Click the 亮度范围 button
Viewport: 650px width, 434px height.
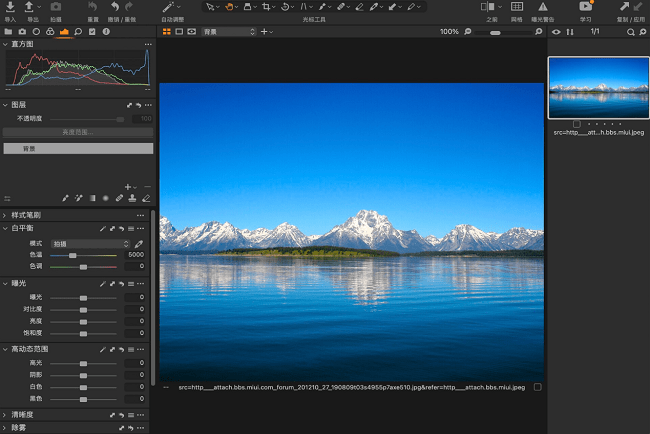[79, 132]
